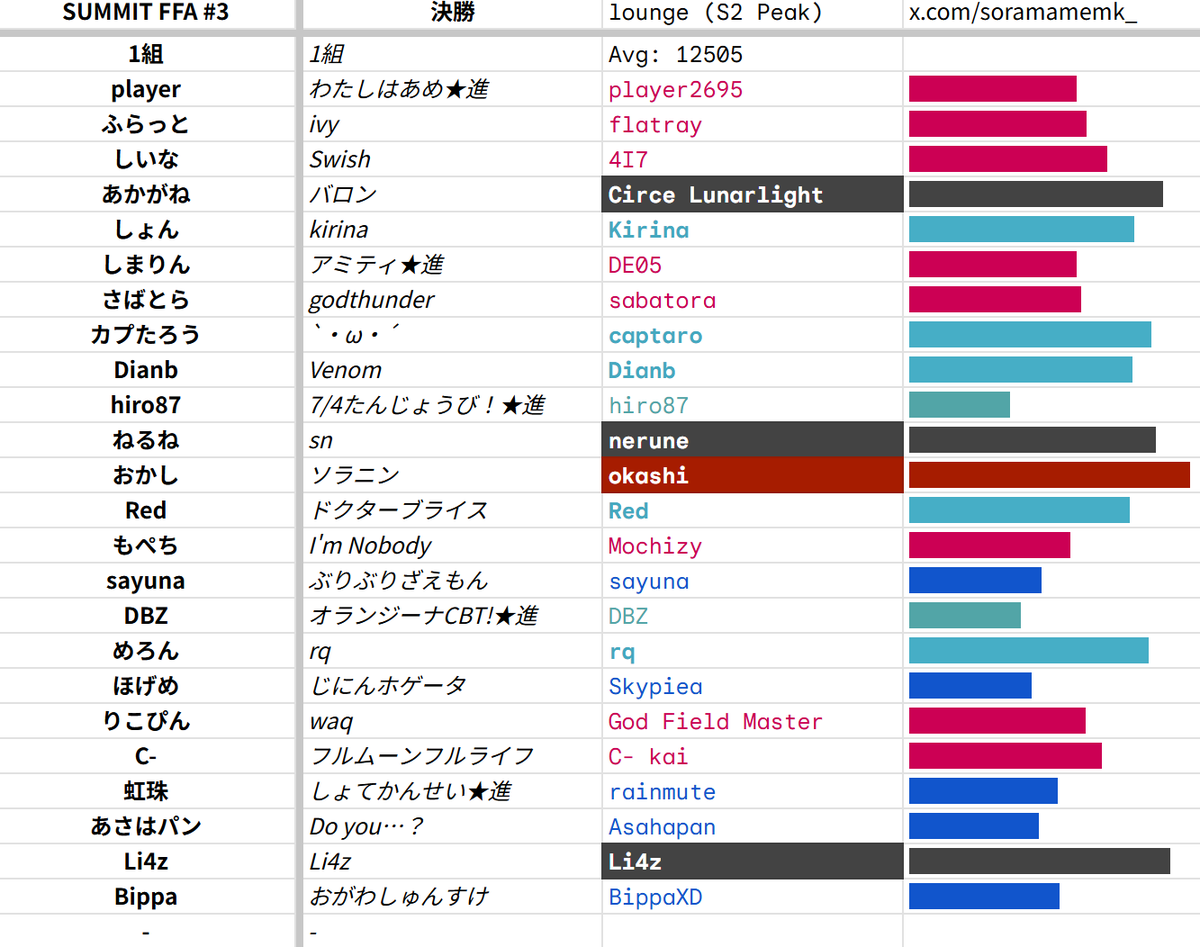The width and height of the screenshot is (1200, 947).
Task: Select the めろん name cell
Action: coord(146,651)
